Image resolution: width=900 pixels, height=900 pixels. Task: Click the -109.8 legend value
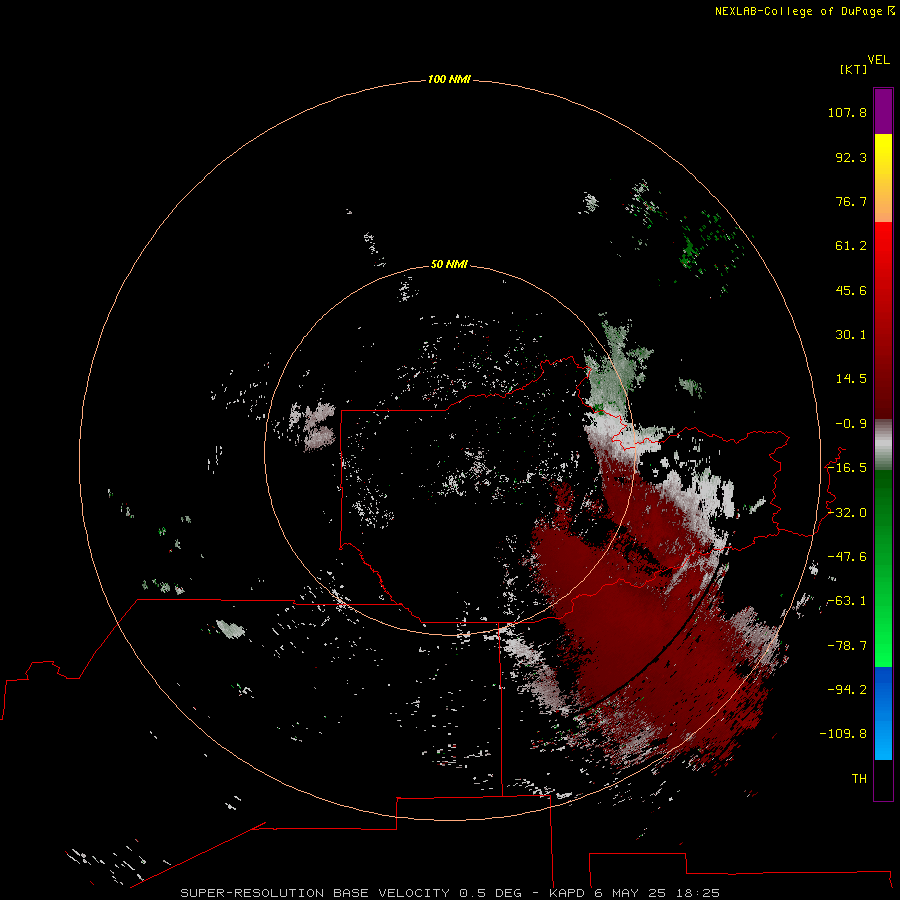[x=843, y=734]
